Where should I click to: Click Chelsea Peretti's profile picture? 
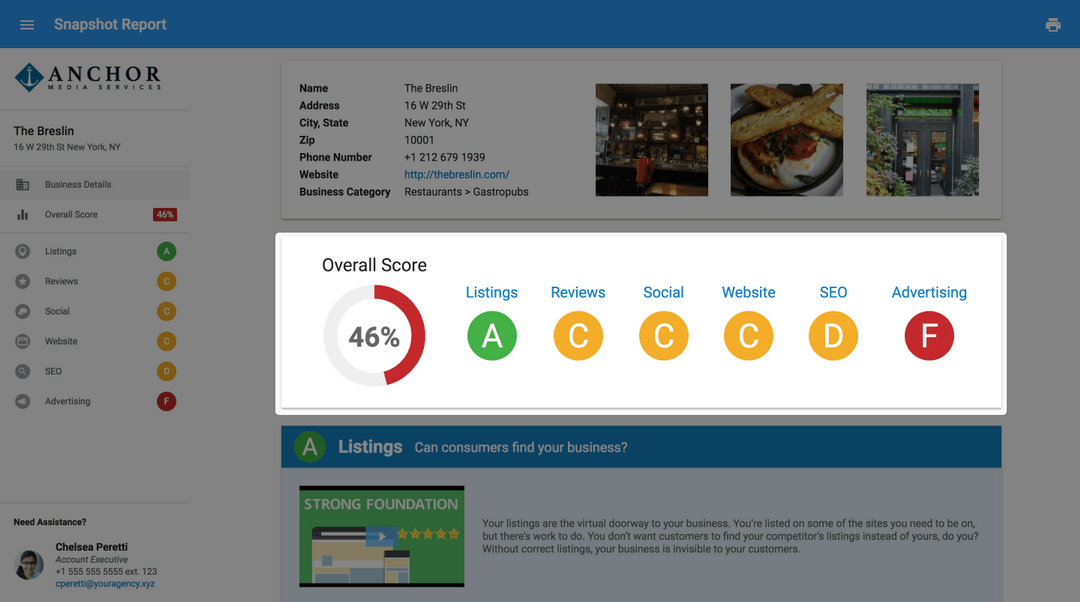click(29, 564)
